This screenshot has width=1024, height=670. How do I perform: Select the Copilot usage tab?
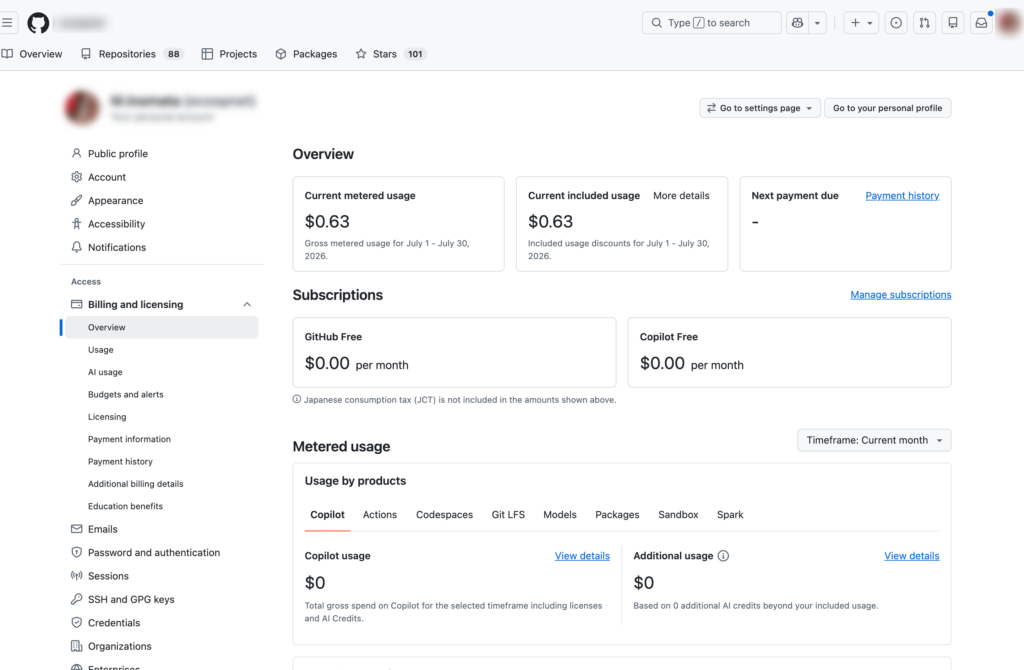(327, 515)
